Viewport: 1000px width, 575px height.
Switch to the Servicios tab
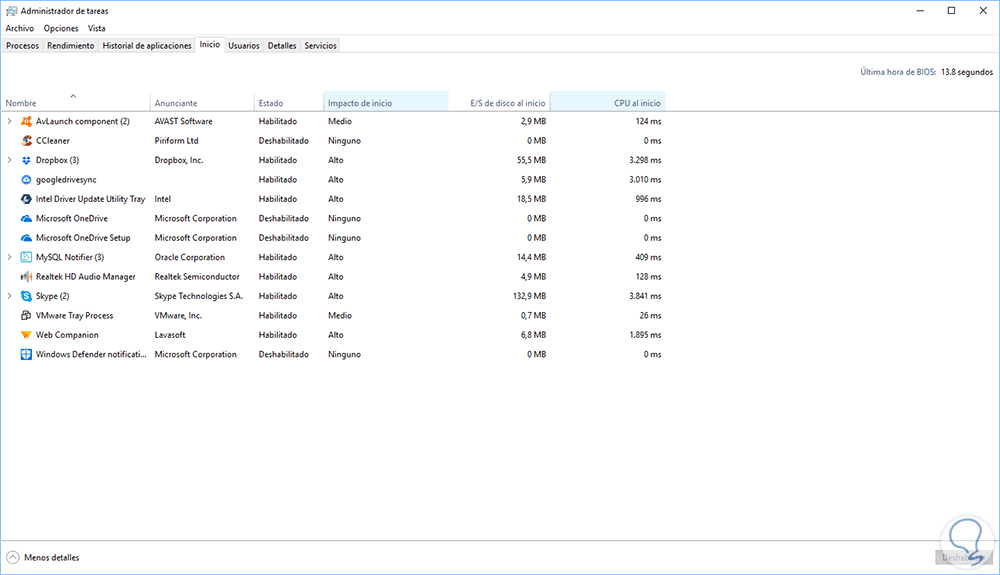pyautogui.click(x=320, y=45)
